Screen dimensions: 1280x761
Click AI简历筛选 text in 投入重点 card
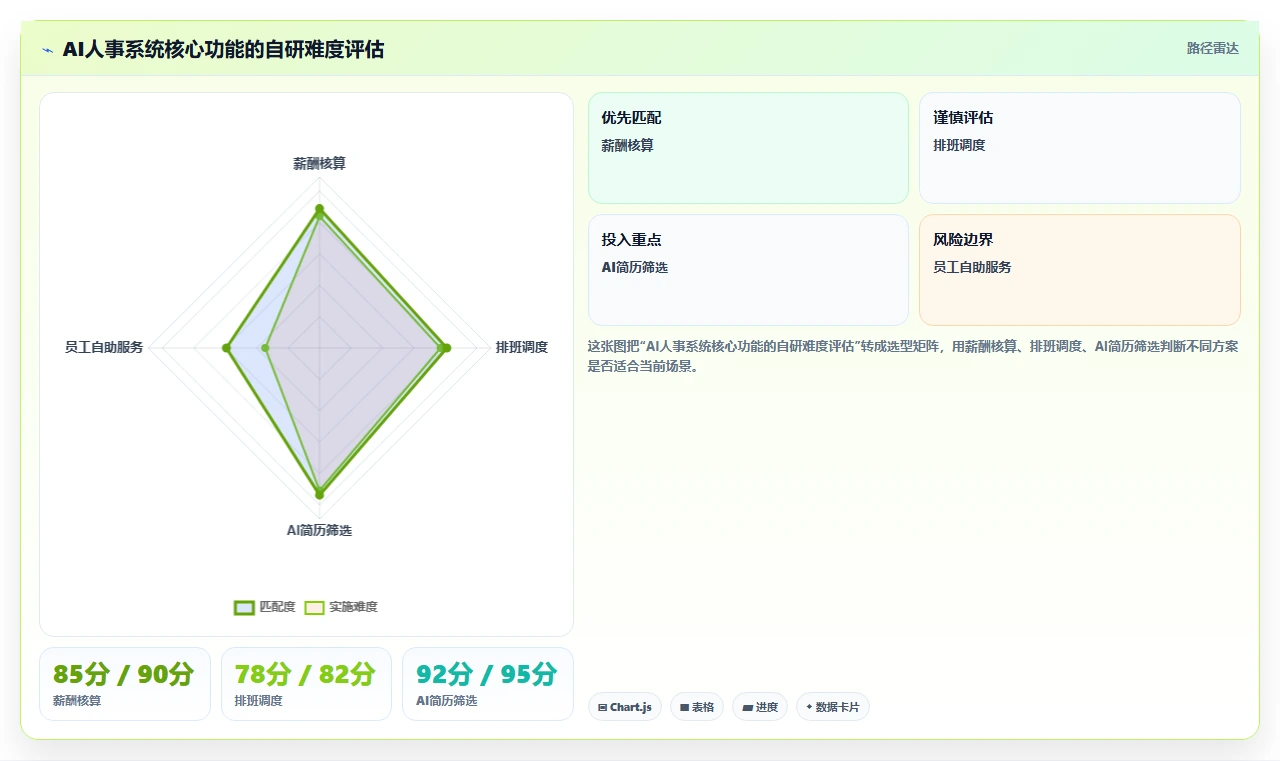[635, 267]
